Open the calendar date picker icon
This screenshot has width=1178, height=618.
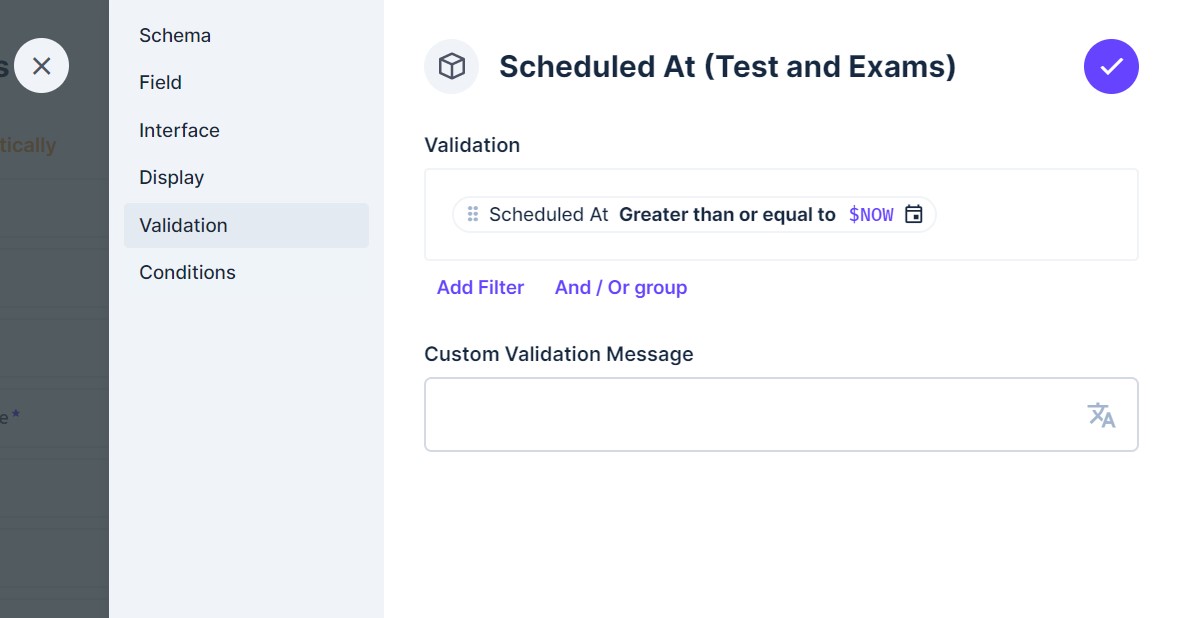[x=913, y=214]
